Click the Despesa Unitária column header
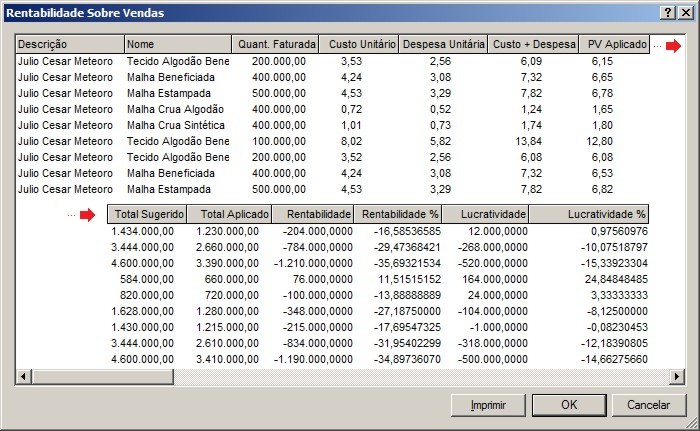The image size is (700, 431). [443, 45]
